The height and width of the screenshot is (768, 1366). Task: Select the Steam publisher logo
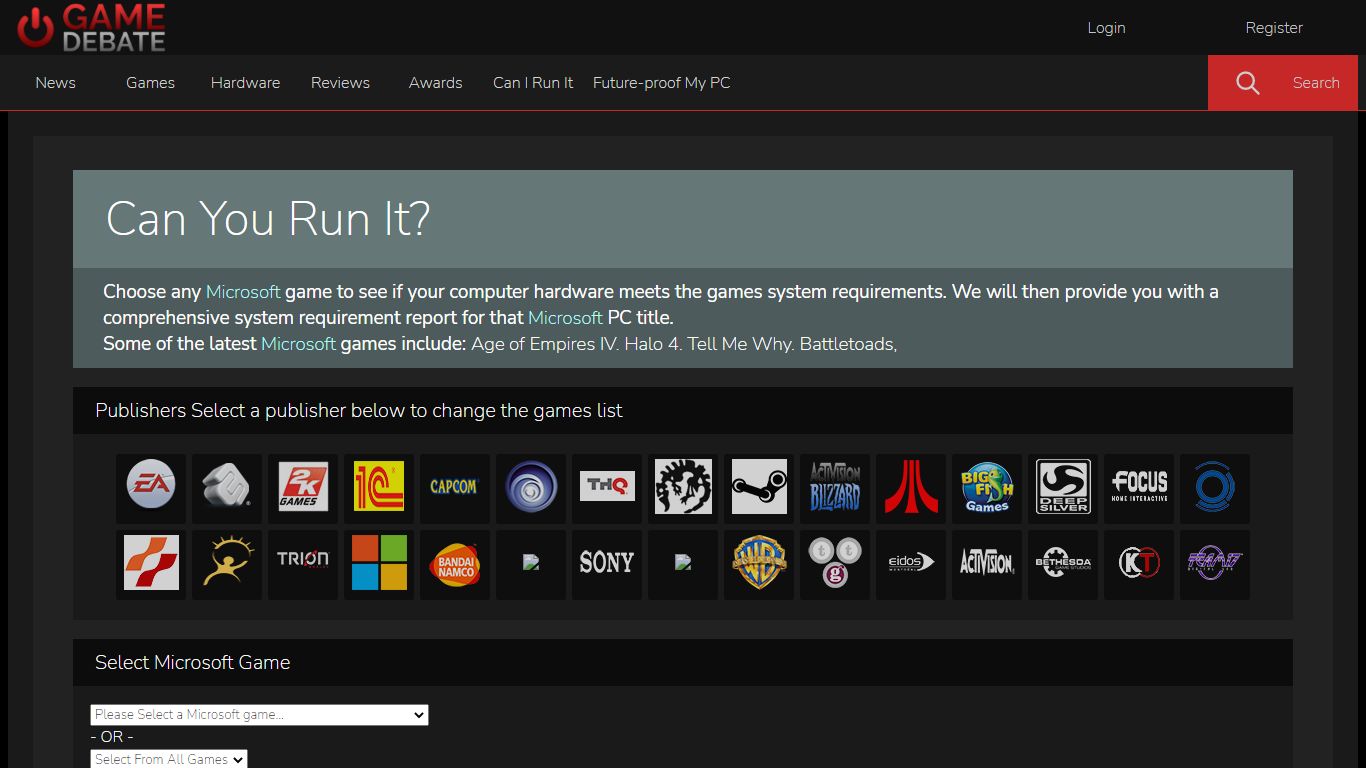pos(759,487)
